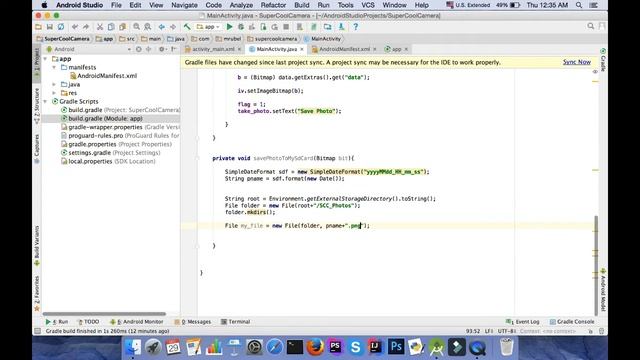
Task: Open the VCS menu
Action: click(368, 5)
